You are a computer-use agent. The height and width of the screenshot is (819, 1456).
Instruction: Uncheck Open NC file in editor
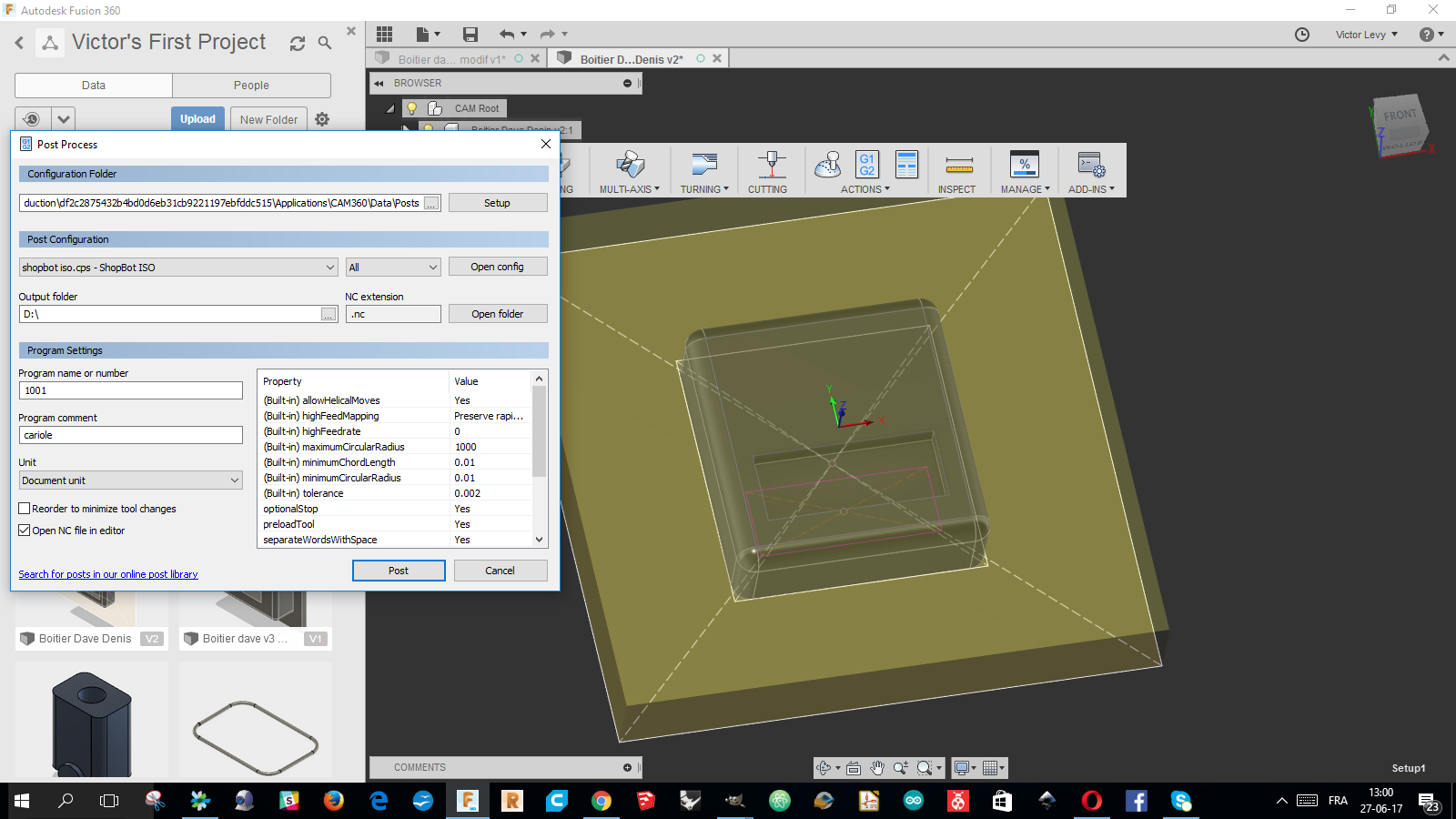pos(25,531)
